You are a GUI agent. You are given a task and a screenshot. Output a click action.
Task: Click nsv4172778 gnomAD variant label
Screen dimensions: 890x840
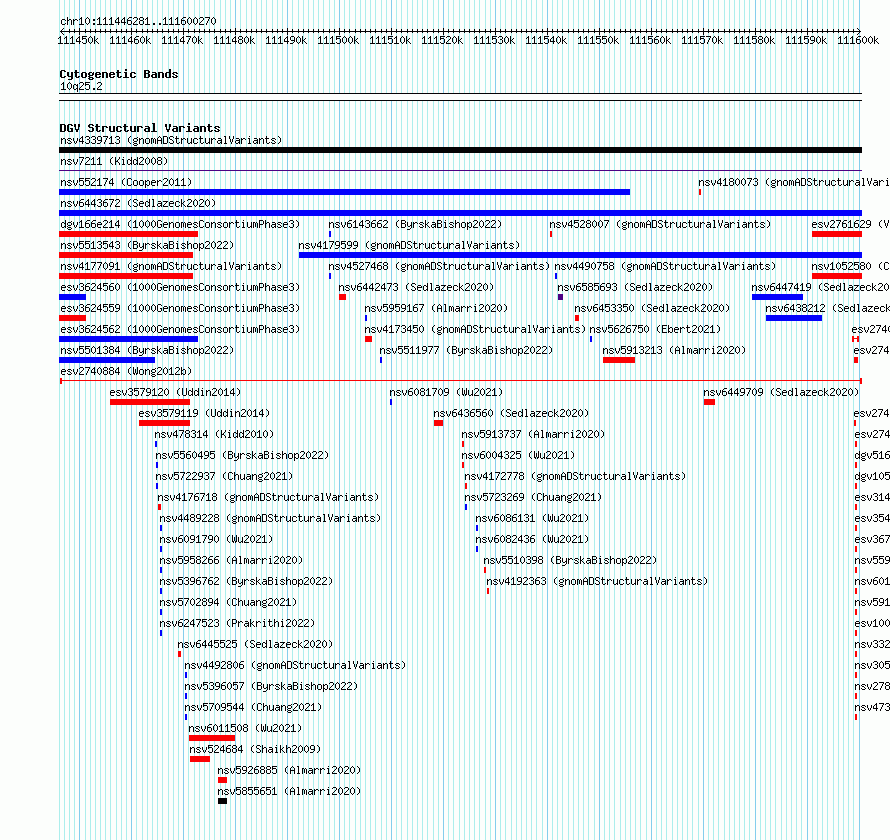[x=575, y=476]
